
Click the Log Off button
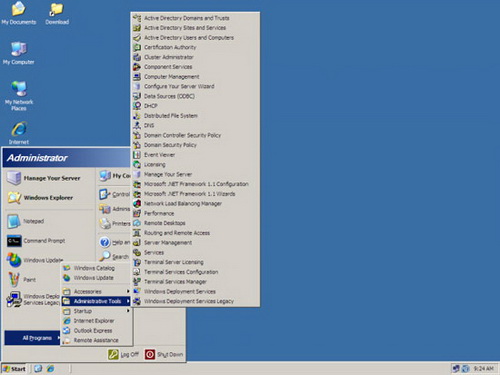123,354
